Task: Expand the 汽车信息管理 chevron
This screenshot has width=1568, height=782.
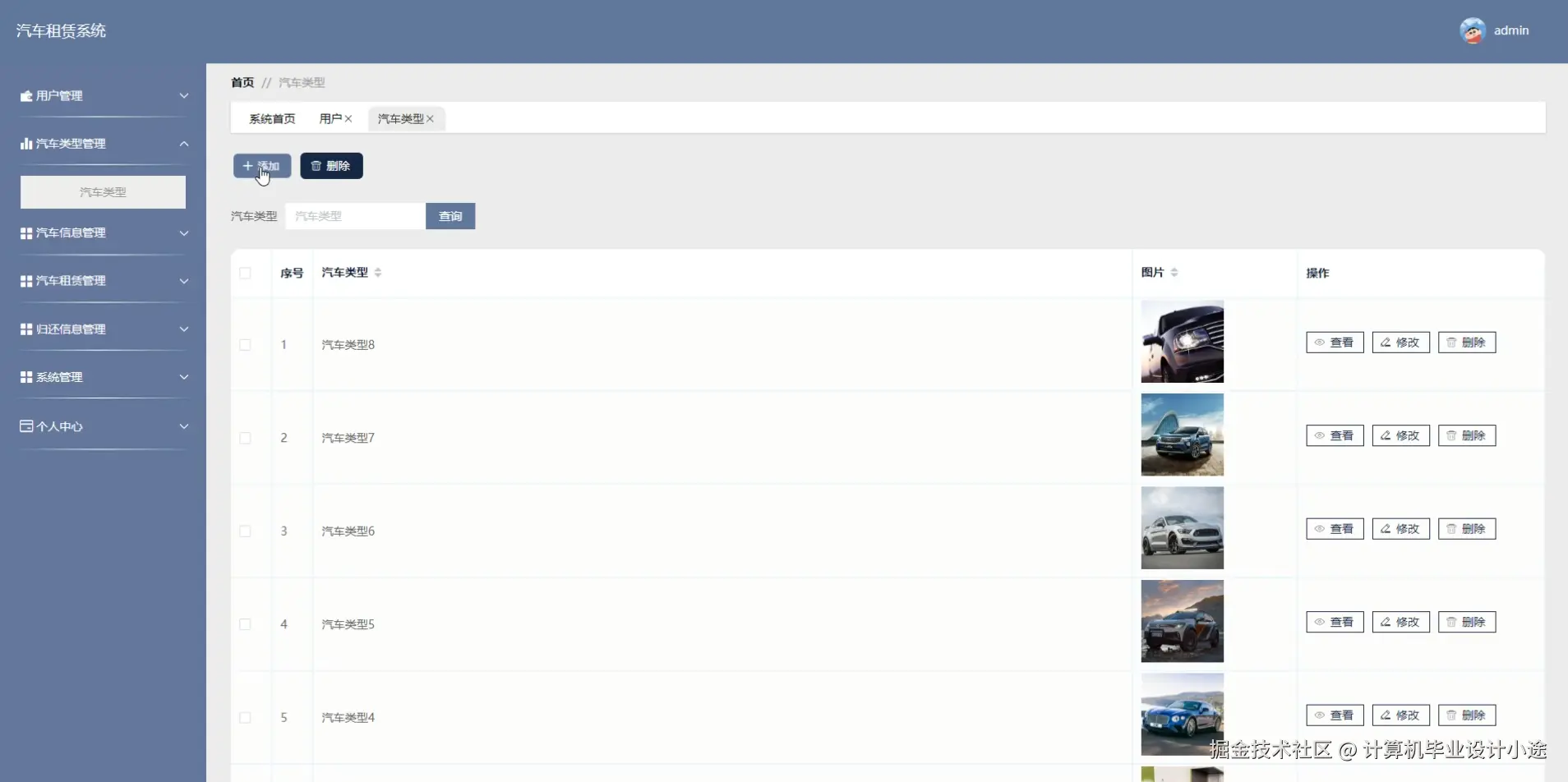Action: coord(184,233)
